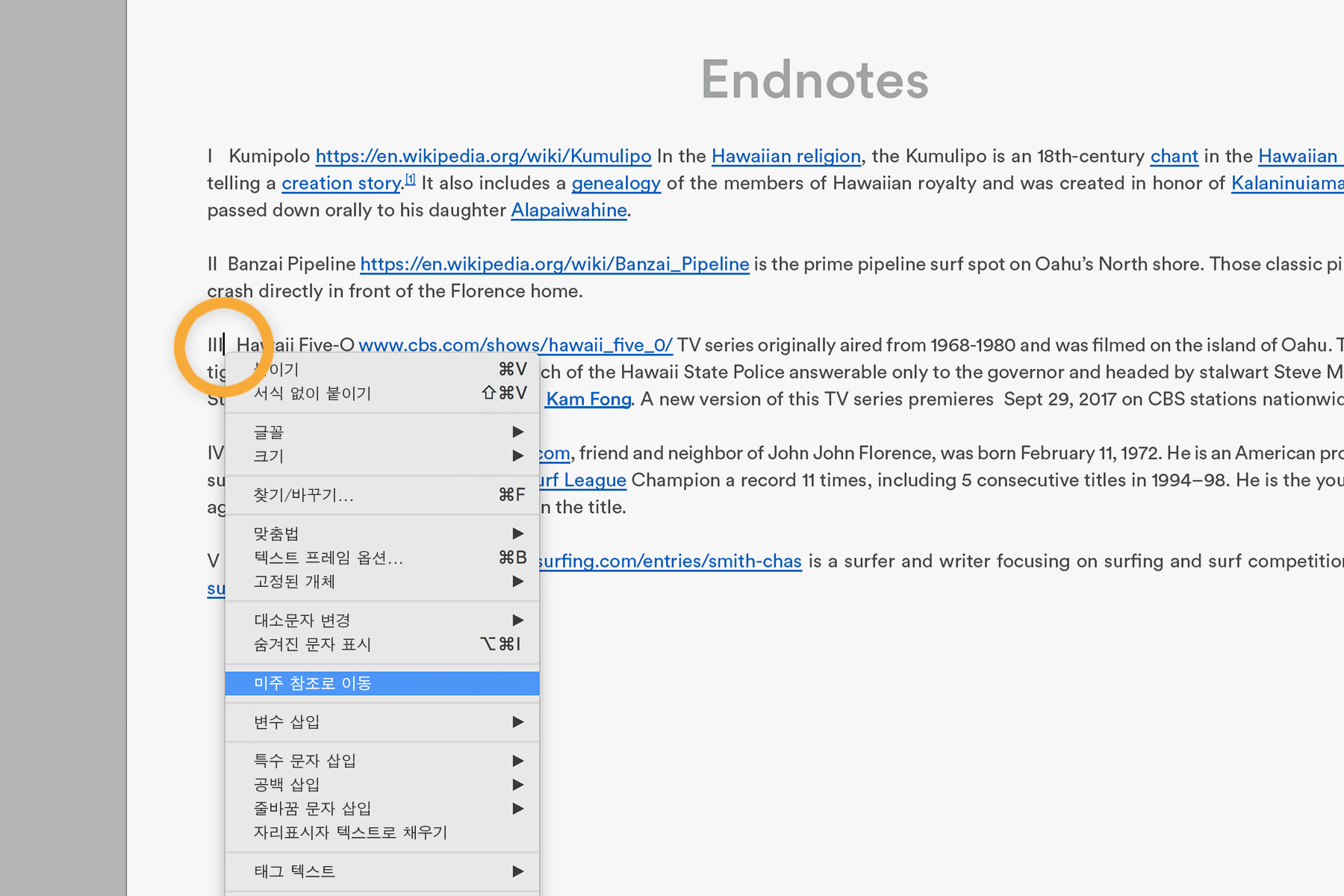The image size is (1344, 896).
Task: Expand 줄바꿈 문자 삽입 submenu
Action: tap(382, 809)
